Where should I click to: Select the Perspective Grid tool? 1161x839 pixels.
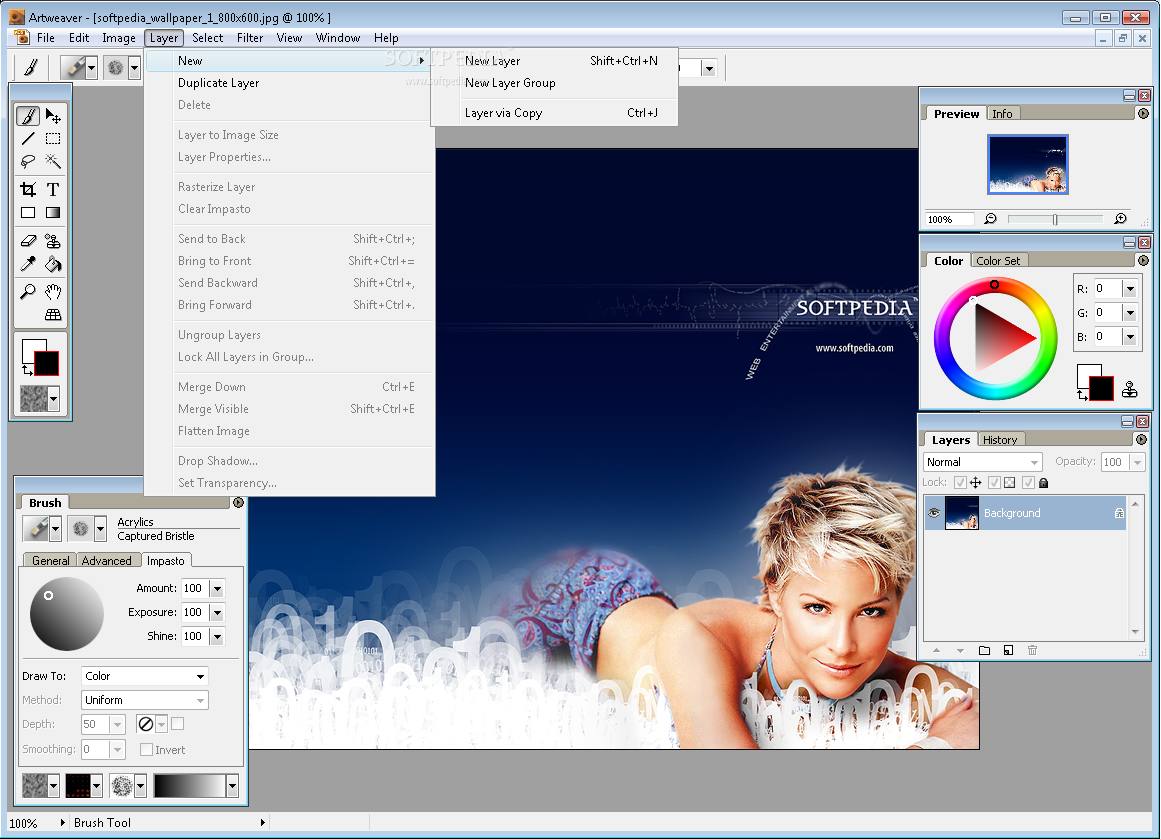click(53, 315)
